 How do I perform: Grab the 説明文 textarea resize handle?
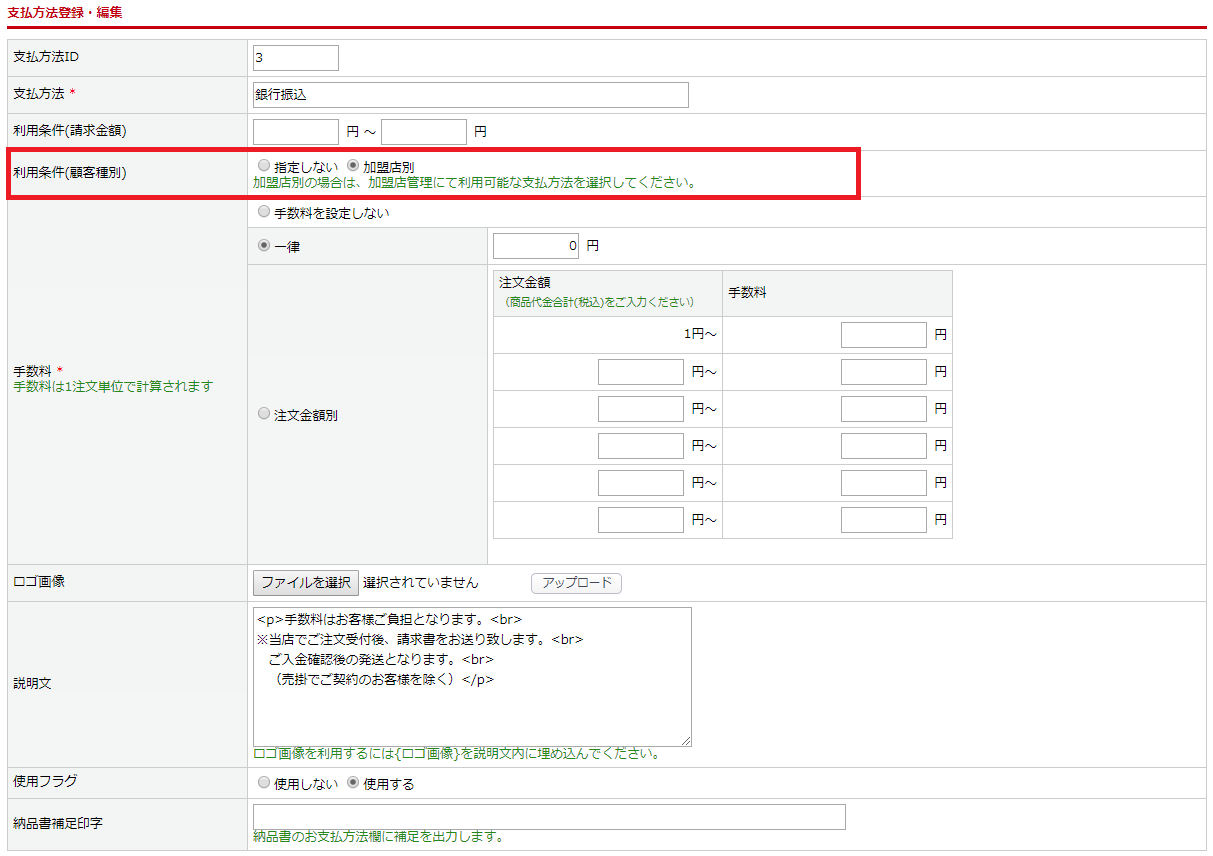pos(686,741)
